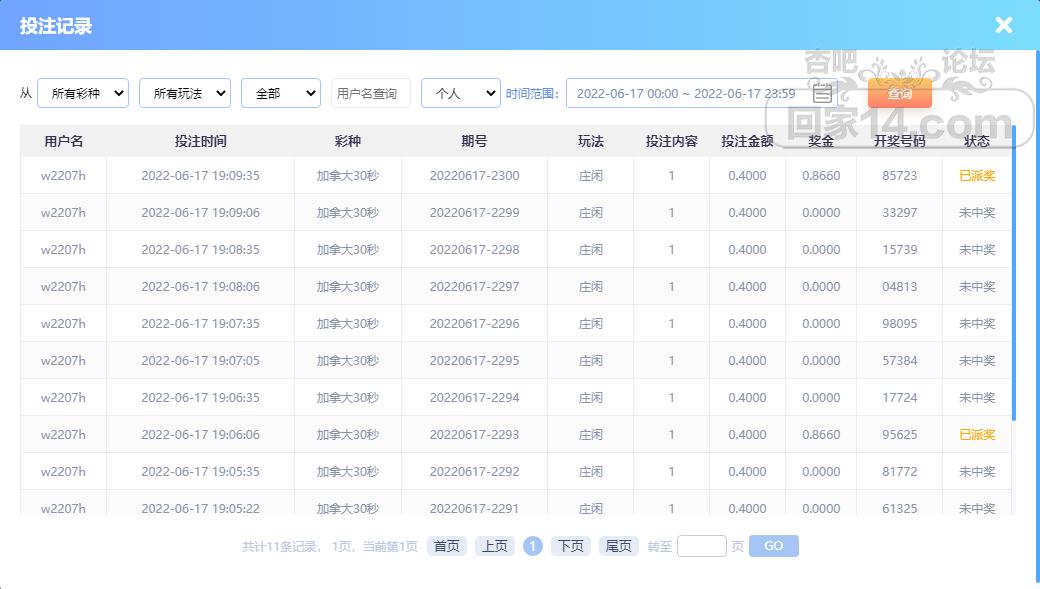Image resolution: width=1040 pixels, height=589 pixels.
Task: Click the vertical table scrollbar
Action: (x=1013, y=272)
